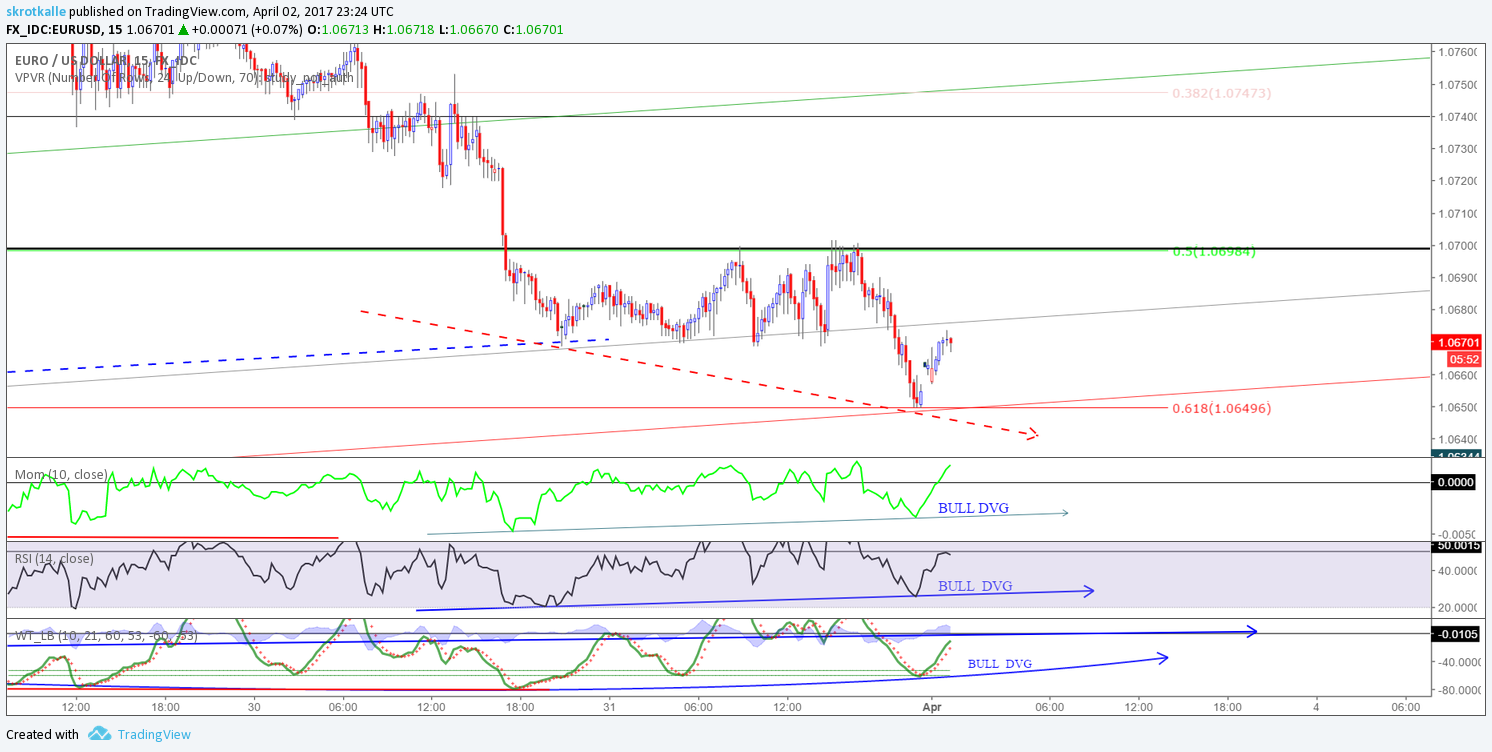Screen dimensions: 1492x752
Task: Click the Apr label on time axis
Action: 932,707
